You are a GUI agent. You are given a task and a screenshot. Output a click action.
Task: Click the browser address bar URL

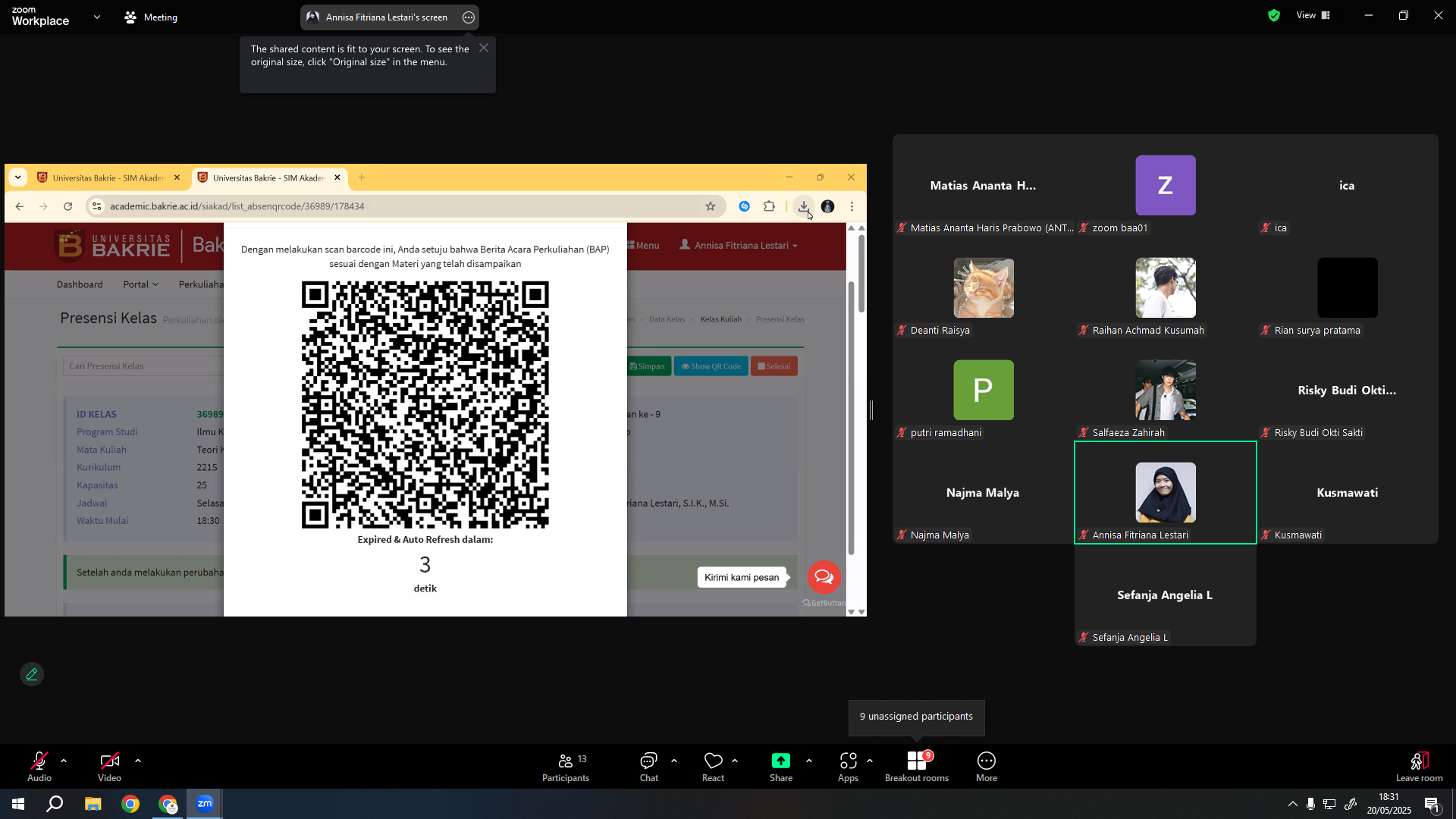tap(237, 206)
